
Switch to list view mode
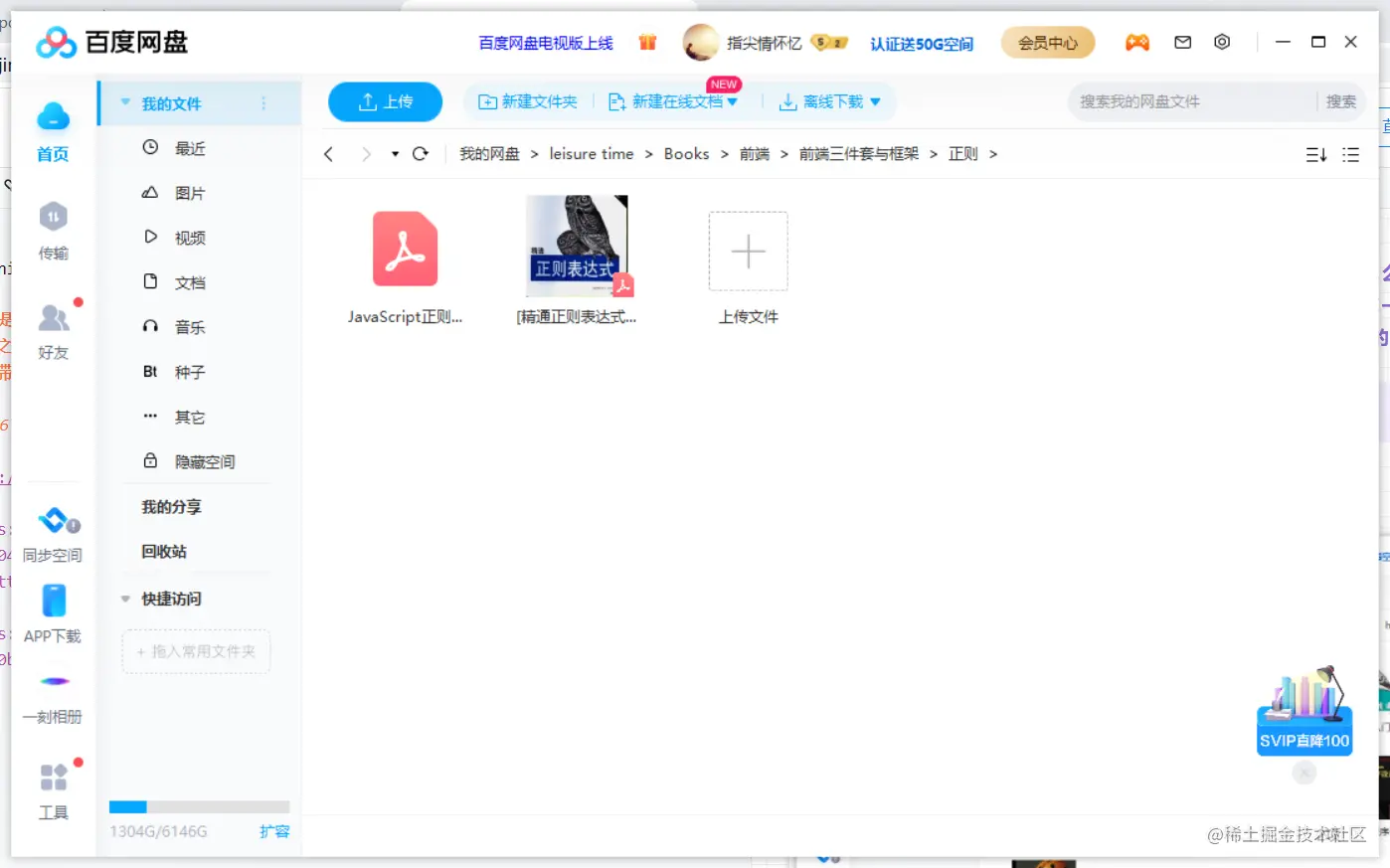1350,154
